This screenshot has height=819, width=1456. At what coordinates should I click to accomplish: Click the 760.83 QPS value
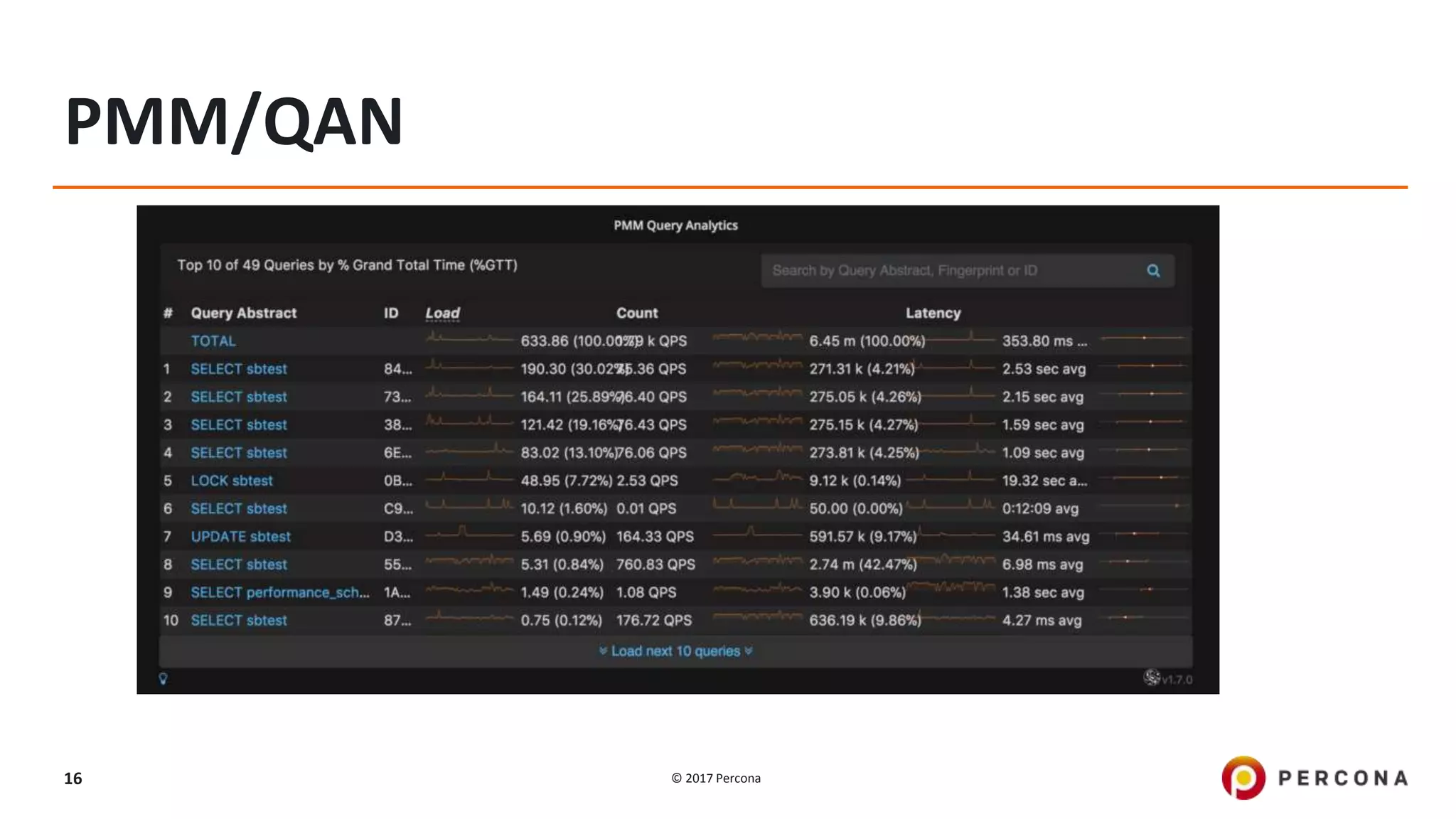pyautogui.click(x=655, y=564)
